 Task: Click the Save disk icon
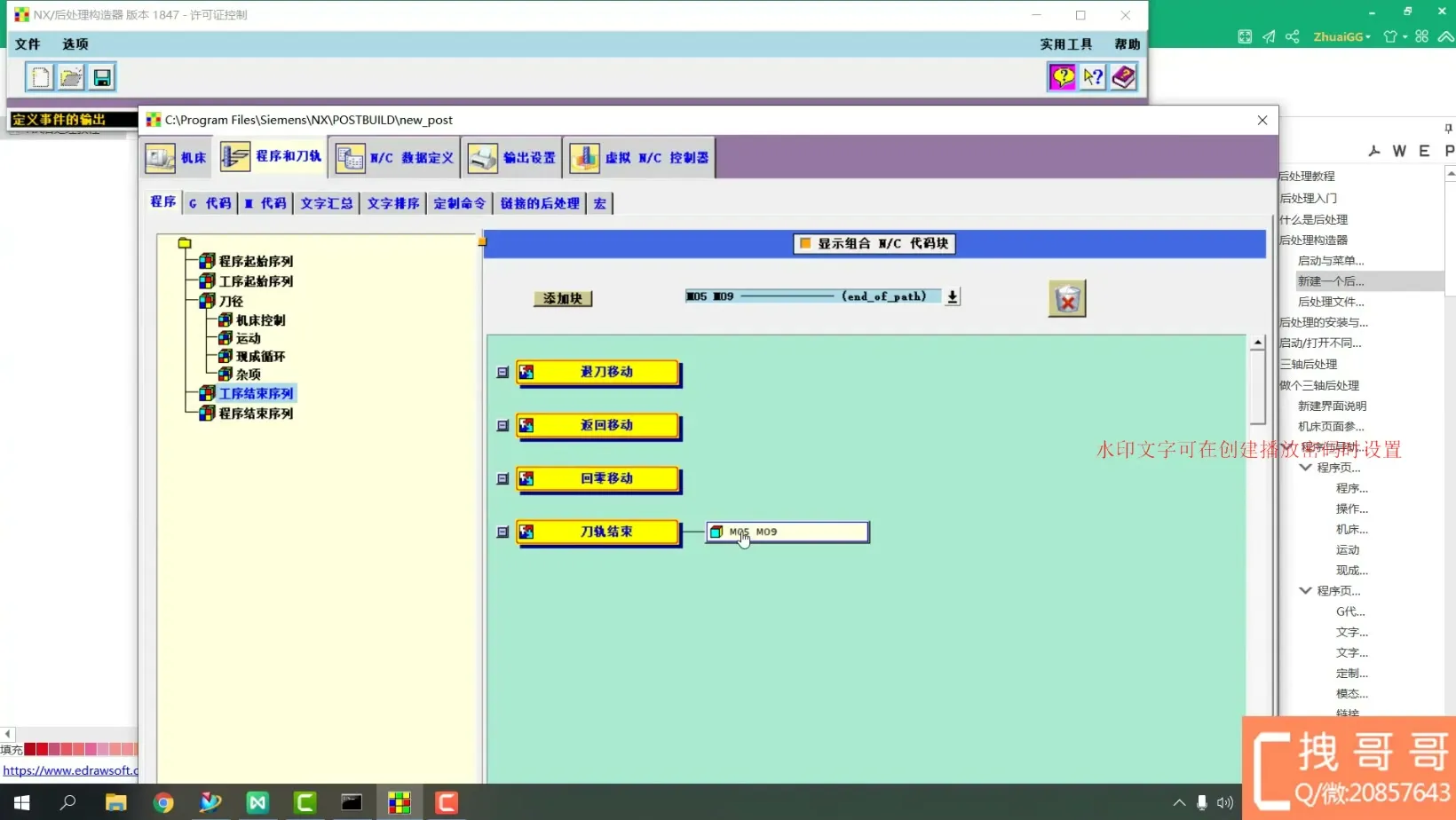[x=102, y=77]
